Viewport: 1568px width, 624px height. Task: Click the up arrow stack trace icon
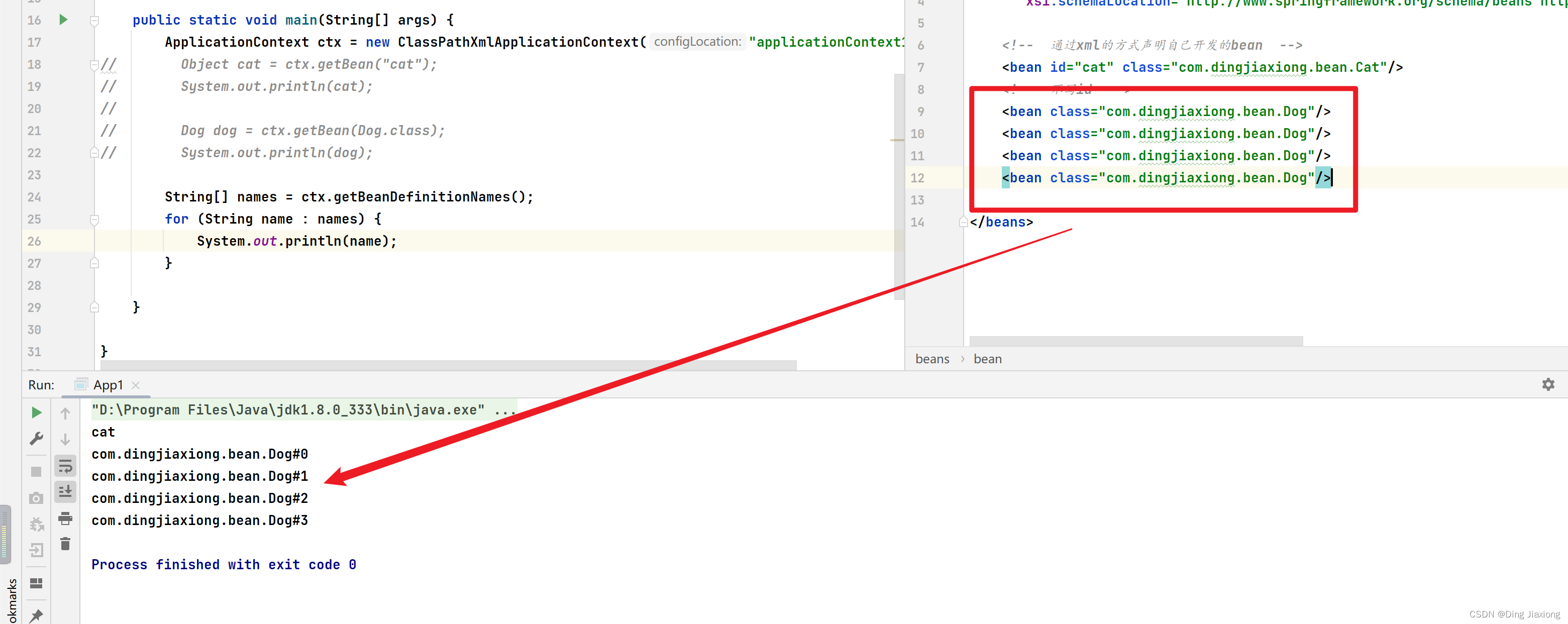[65, 413]
